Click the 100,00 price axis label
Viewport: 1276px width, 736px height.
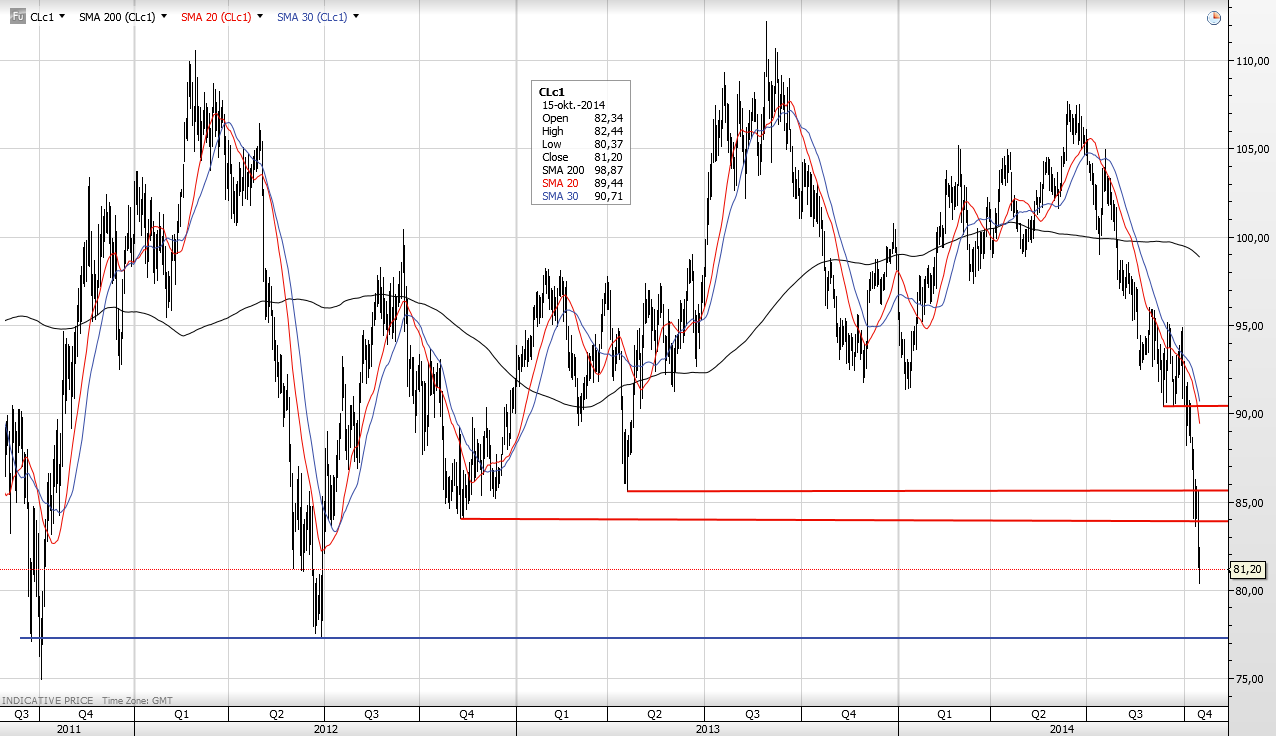[1252, 238]
